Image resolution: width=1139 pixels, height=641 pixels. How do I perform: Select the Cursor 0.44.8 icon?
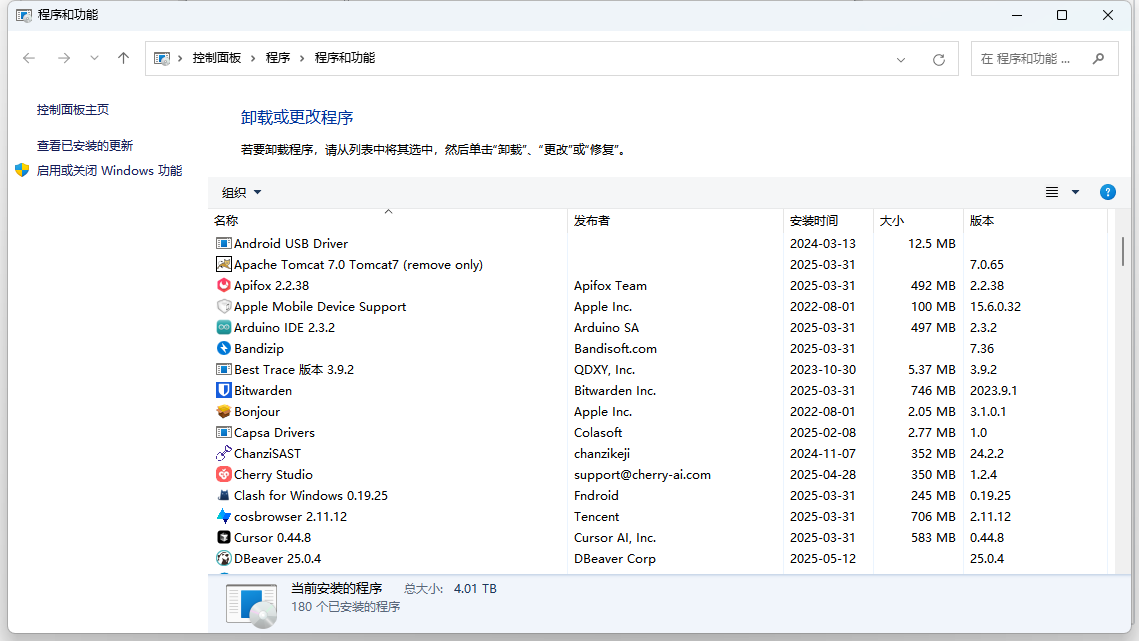[x=224, y=538]
